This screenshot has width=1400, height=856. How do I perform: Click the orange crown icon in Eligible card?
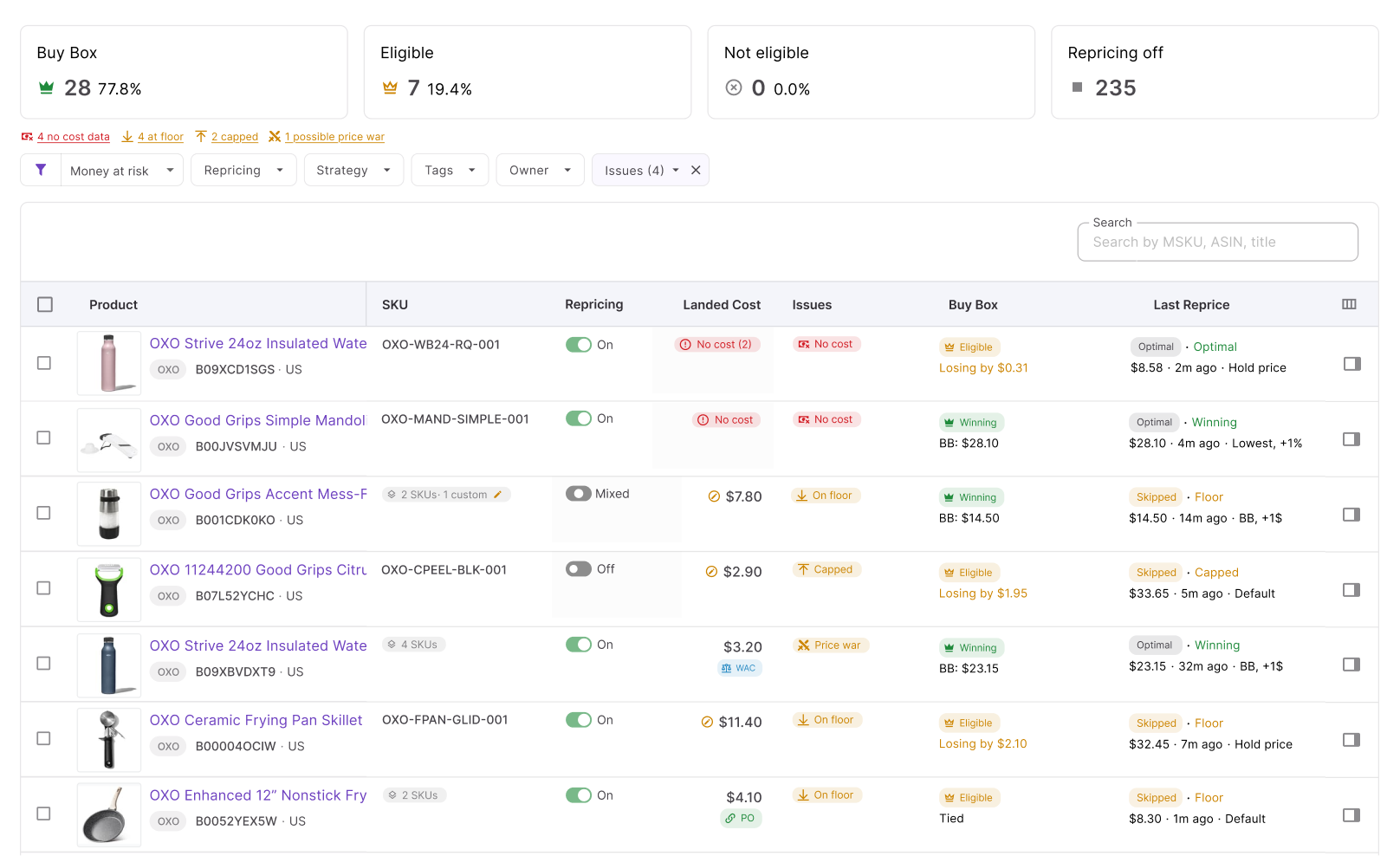[x=390, y=88]
